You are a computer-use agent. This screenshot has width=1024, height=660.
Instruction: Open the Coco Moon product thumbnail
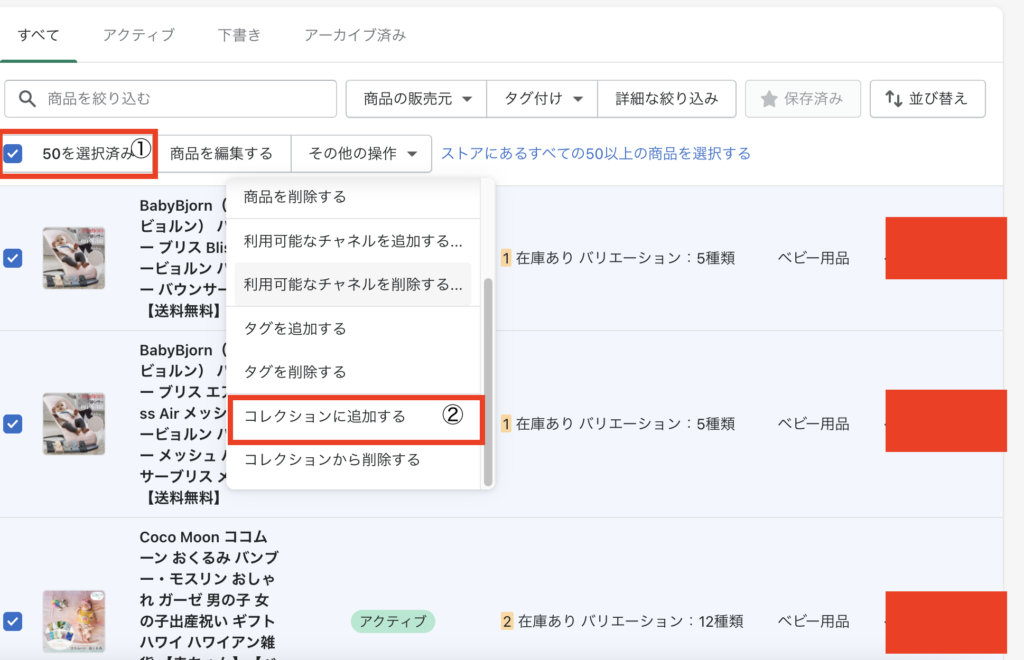tap(73, 620)
